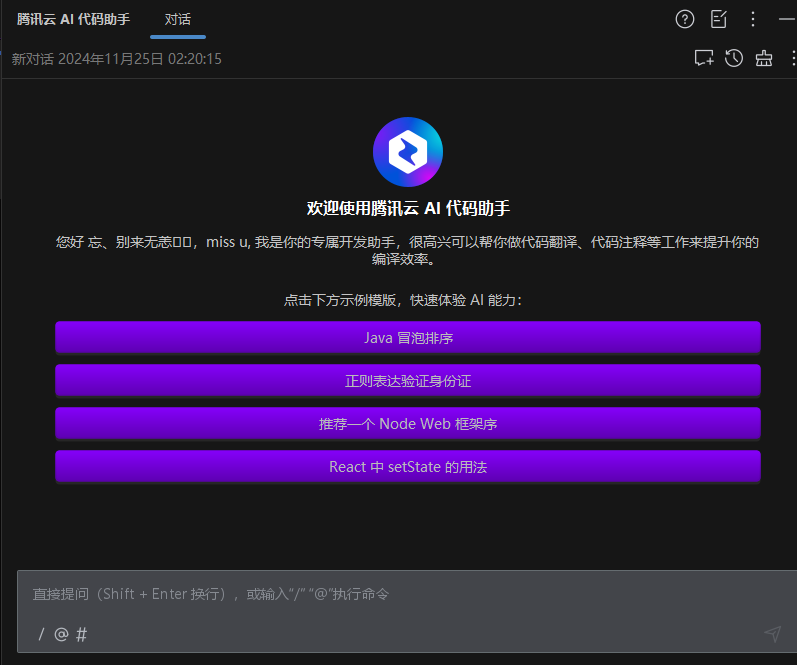Insert slash command shortcut
The height and width of the screenshot is (665, 797).
click(x=41, y=634)
